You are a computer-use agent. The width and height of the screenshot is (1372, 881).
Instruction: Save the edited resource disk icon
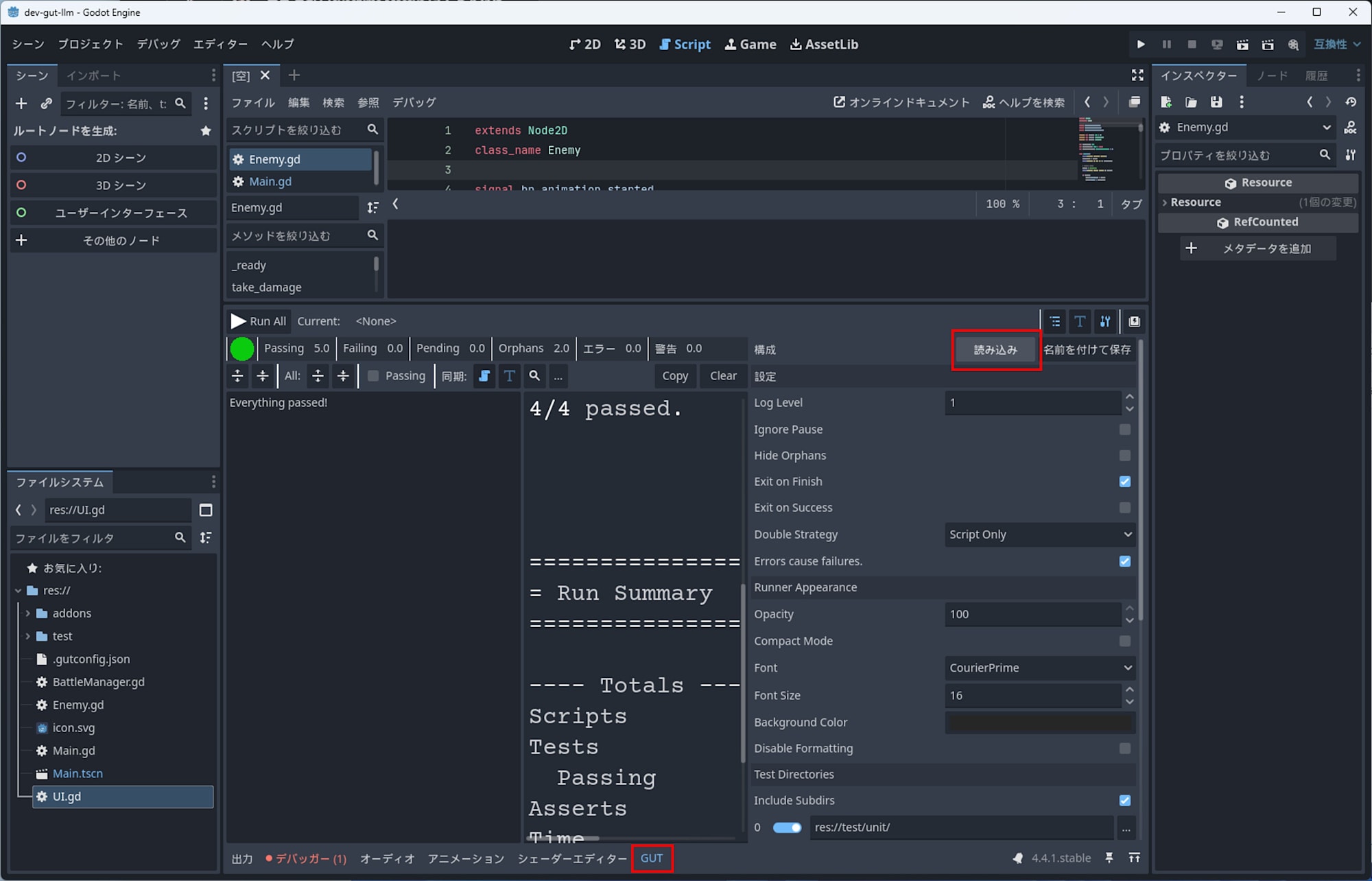[1216, 102]
